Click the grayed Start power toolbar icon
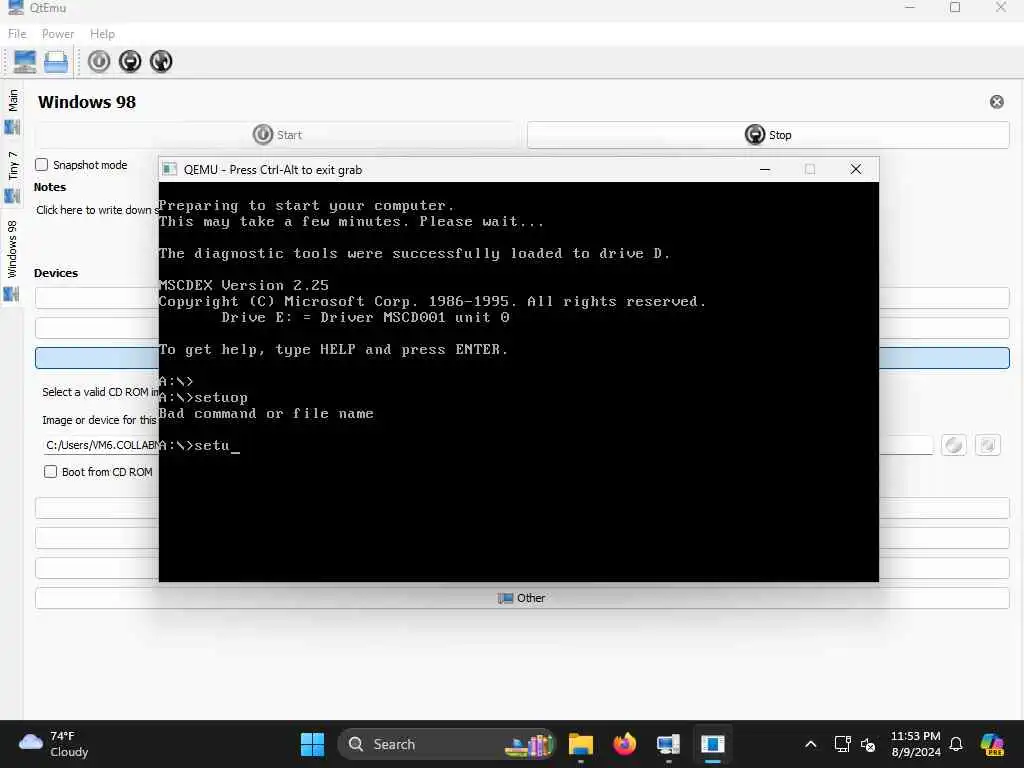This screenshot has height=768, width=1024. tap(99, 61)
